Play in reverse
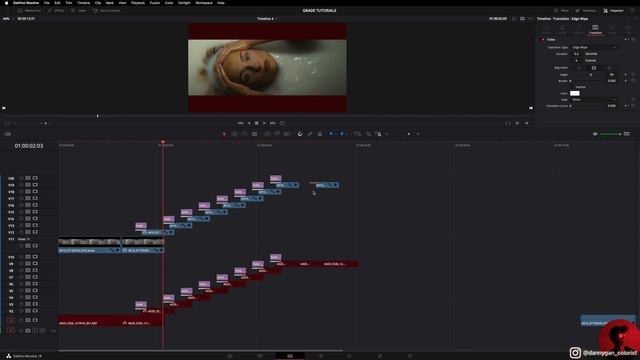640x360 pixels. tap(249, 123)
